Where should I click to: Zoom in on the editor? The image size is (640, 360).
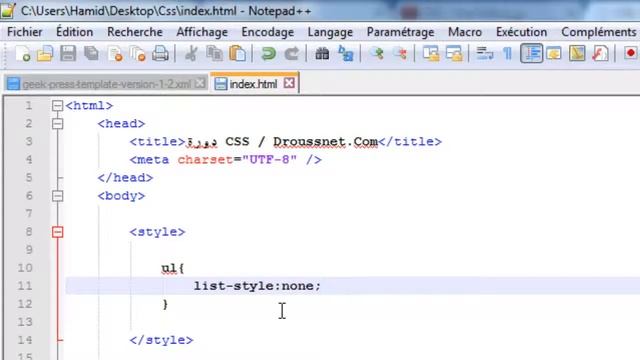(376, 53)
